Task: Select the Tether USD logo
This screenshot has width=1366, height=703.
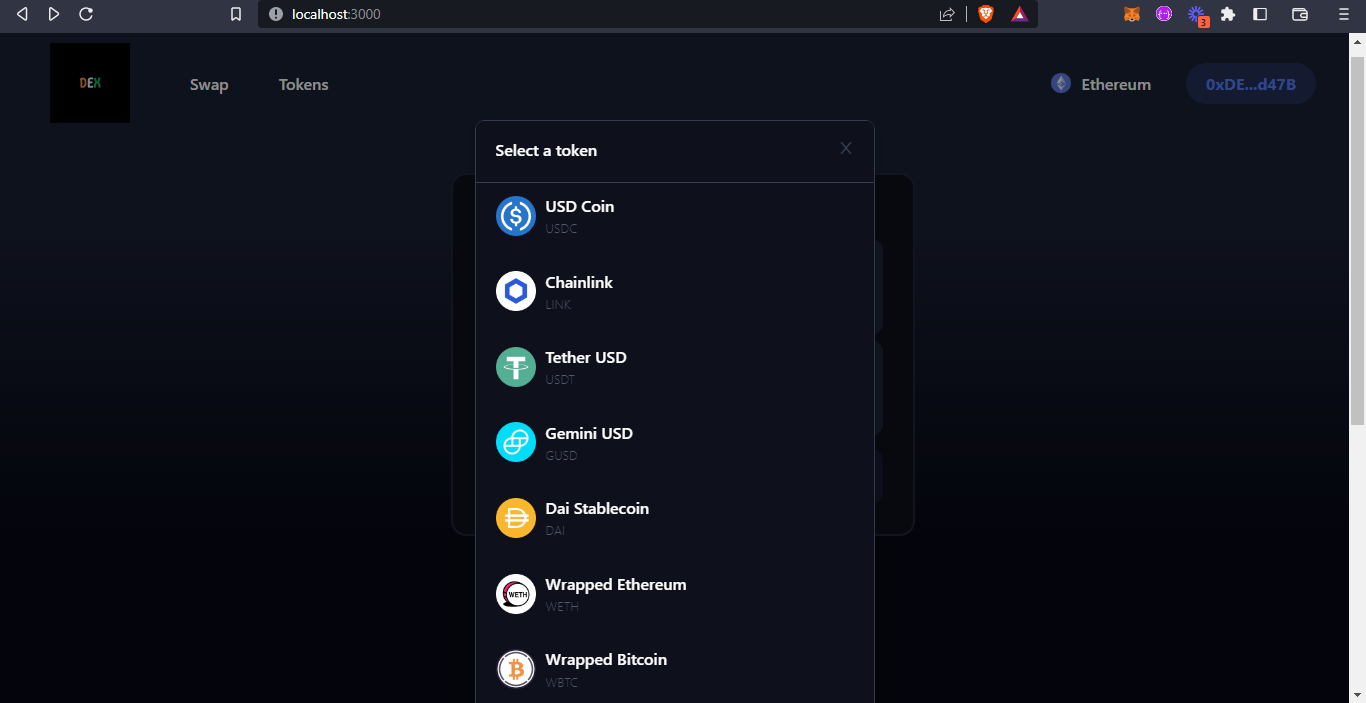Action: 515,367
